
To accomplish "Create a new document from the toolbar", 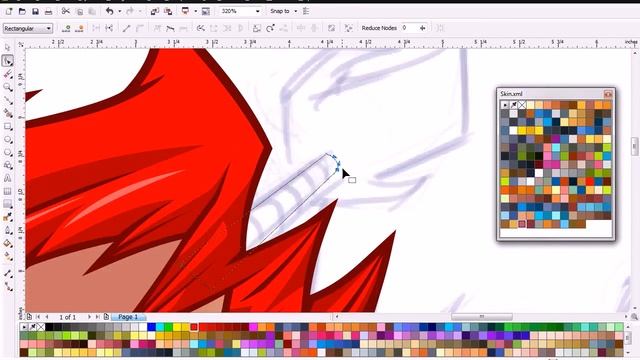I will tap(9, 11).
